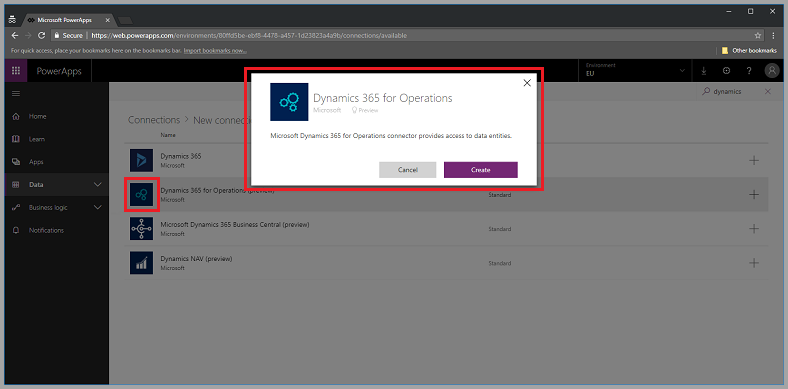Expand the Data chevron

click(98, 184)
